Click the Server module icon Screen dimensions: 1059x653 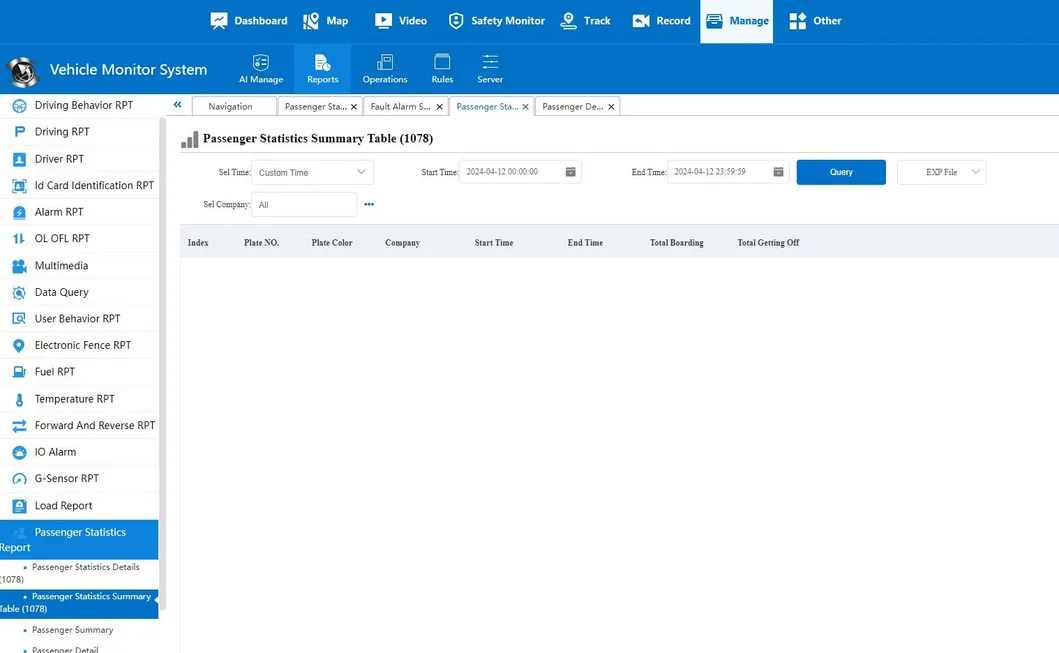pos(489,61)
